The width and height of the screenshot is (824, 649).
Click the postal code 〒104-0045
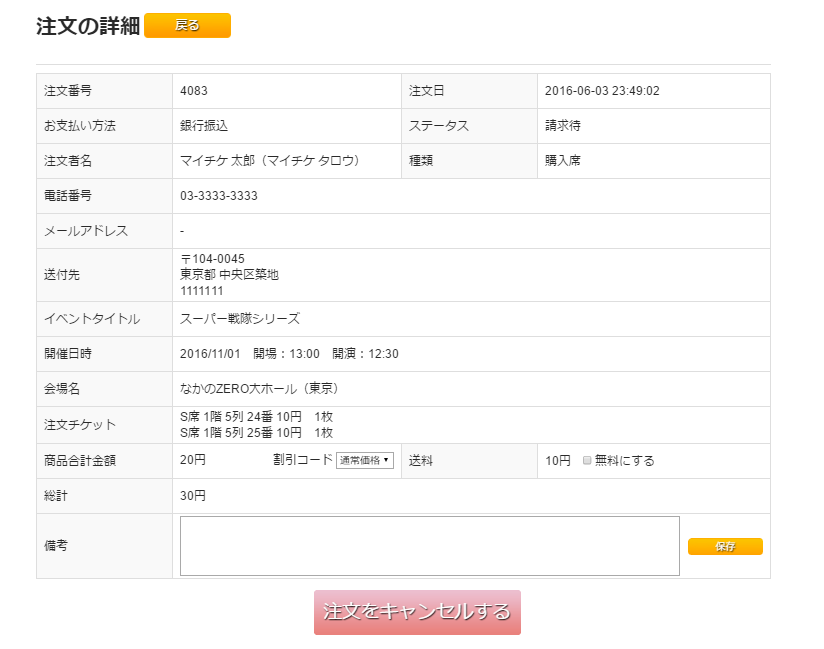(x=212, y=259)
